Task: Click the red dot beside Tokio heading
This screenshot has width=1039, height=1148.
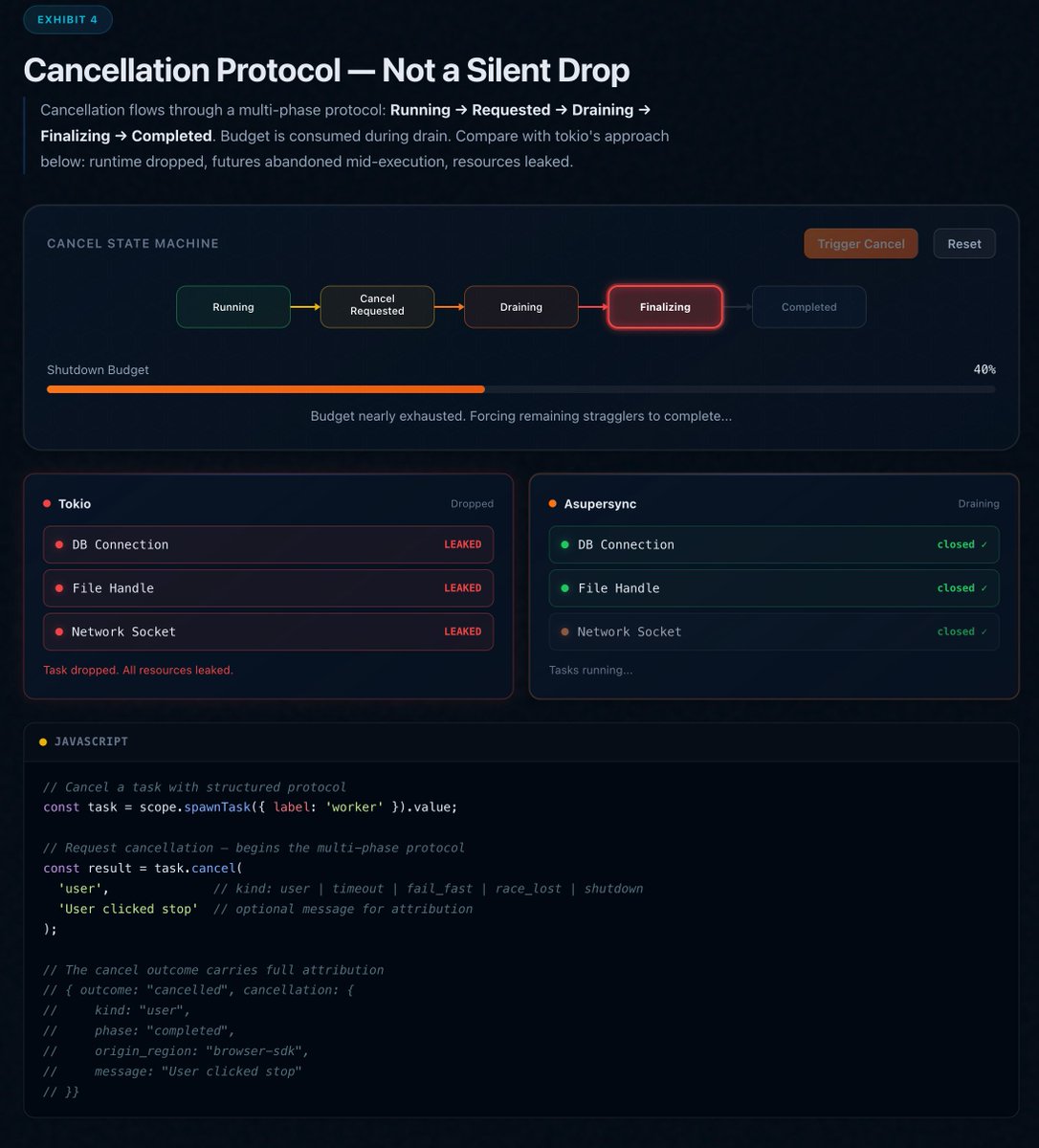Action: [47, 503]
